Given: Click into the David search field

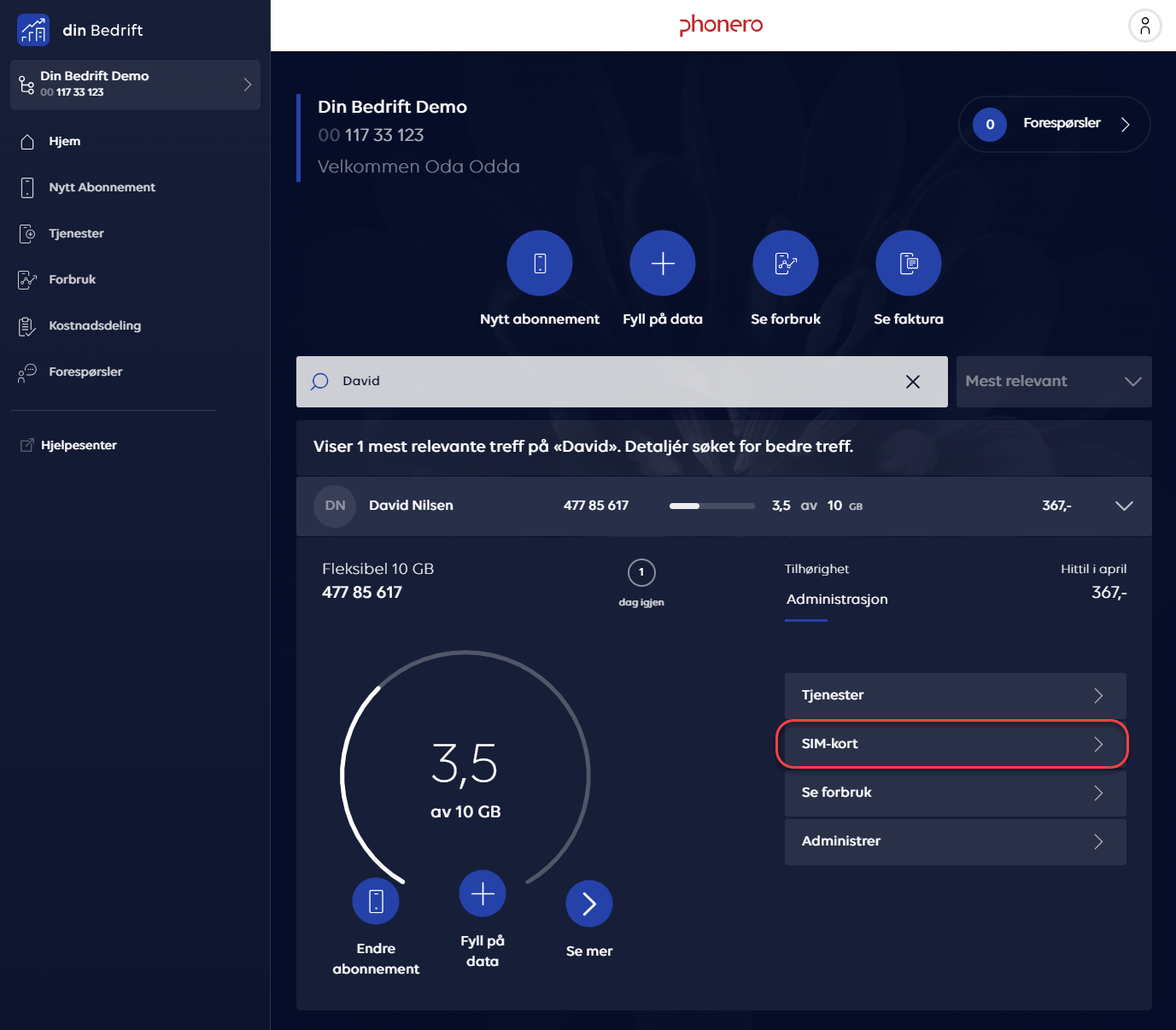Looking at the screenshot, I should pyautogui.click(x=622, y=382).
